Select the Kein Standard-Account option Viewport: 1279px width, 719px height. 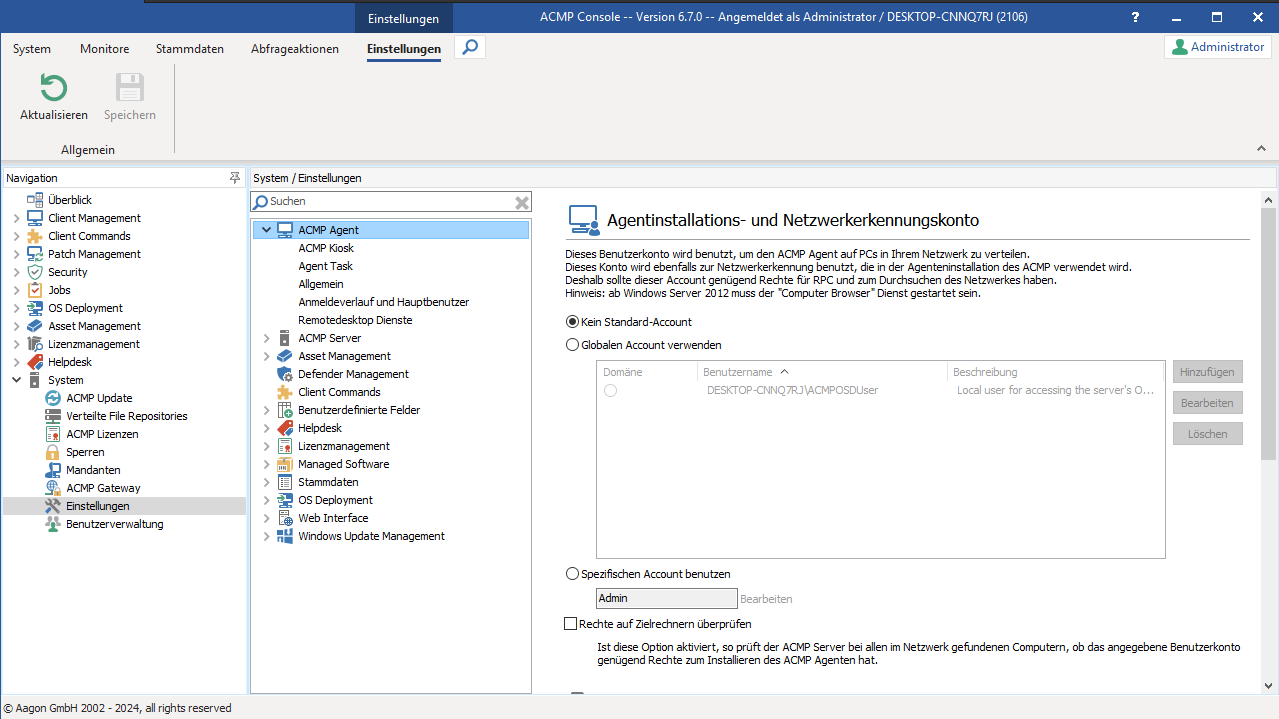coord(572,322)
